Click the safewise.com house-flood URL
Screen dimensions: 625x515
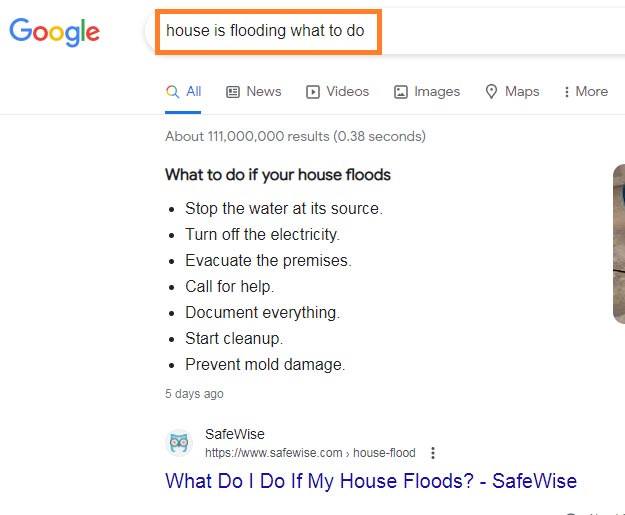point(312,452)
